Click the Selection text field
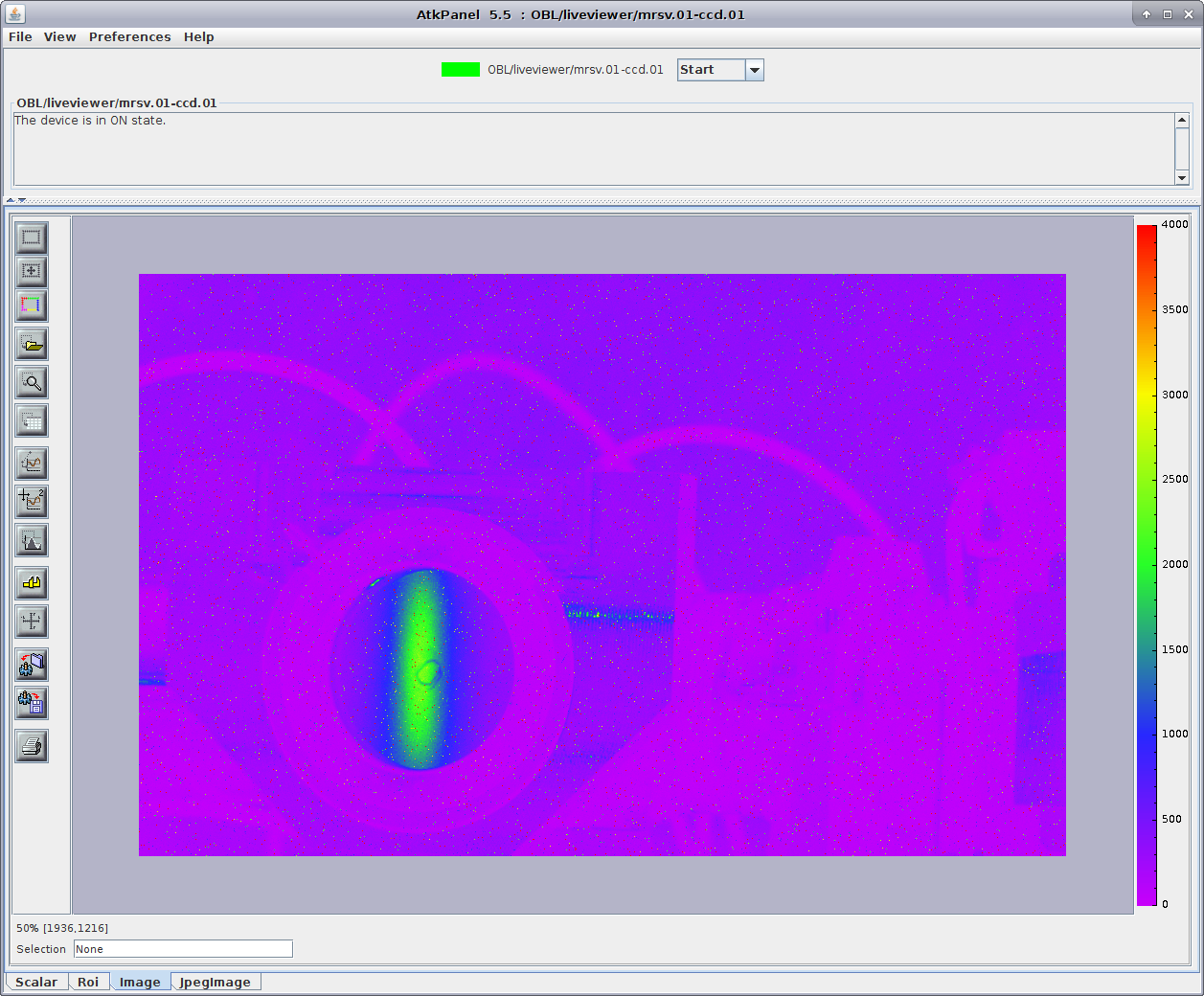 pos(183,949)
